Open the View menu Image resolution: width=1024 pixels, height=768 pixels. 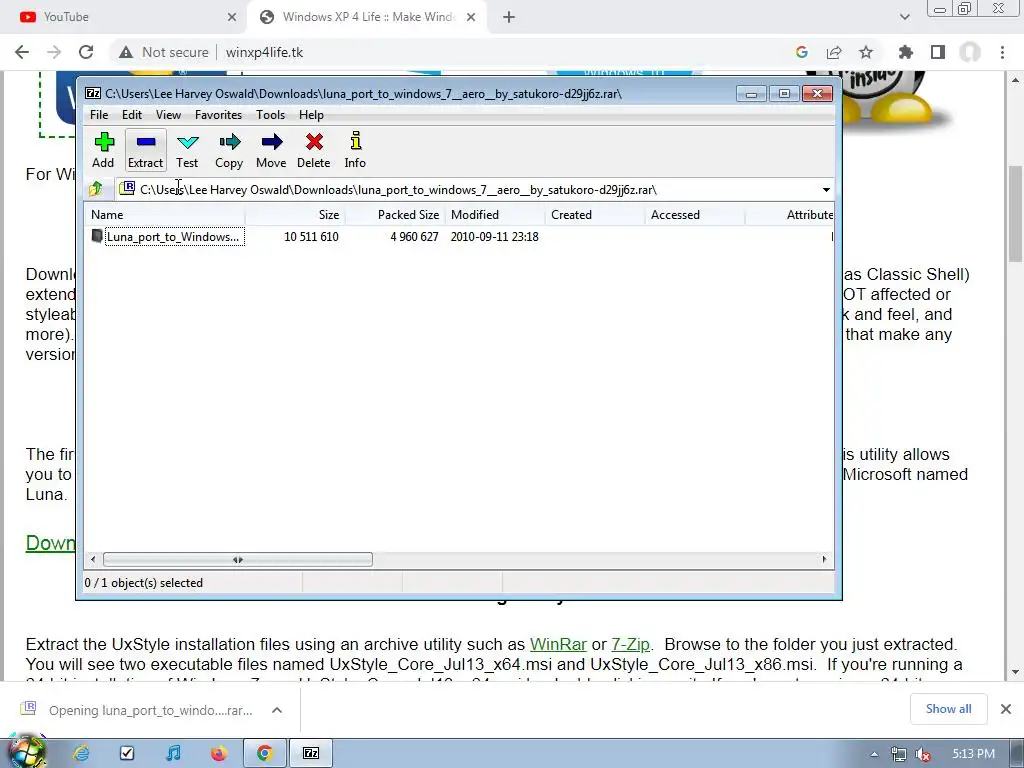168,115
